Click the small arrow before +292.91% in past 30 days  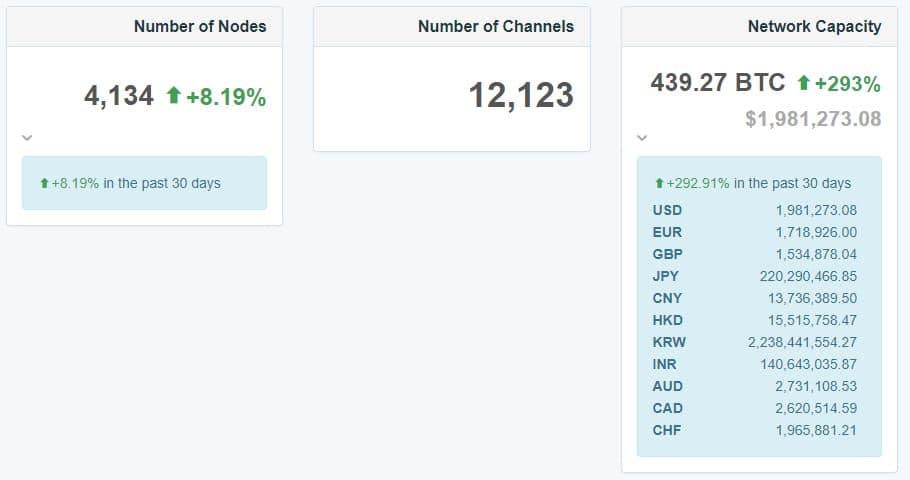[x=659, y=184]
